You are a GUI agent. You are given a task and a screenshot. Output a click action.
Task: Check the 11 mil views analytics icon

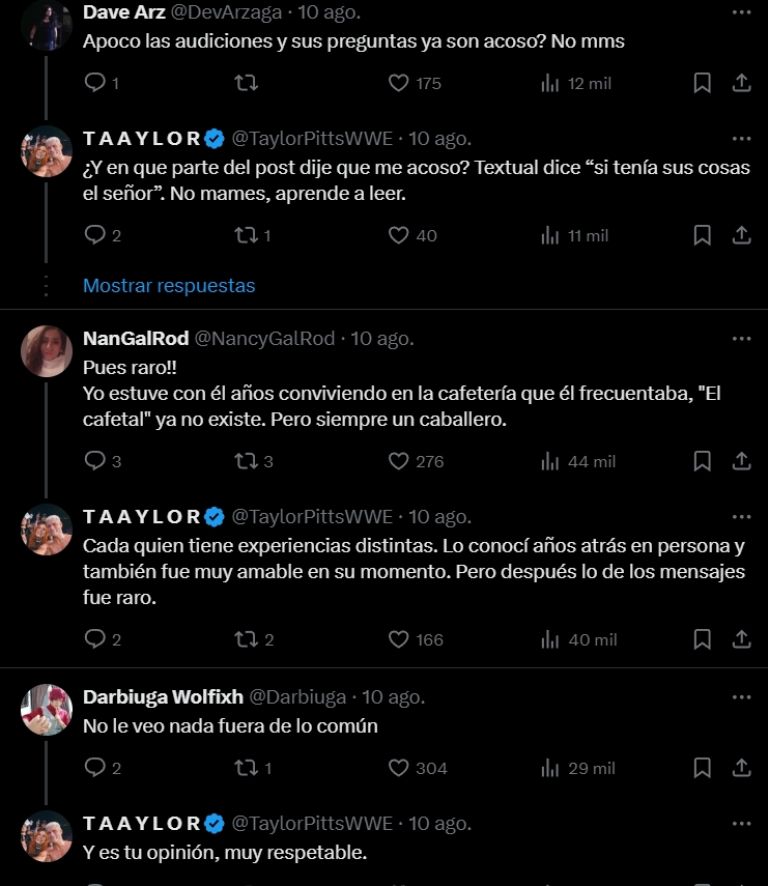point(548,236)
